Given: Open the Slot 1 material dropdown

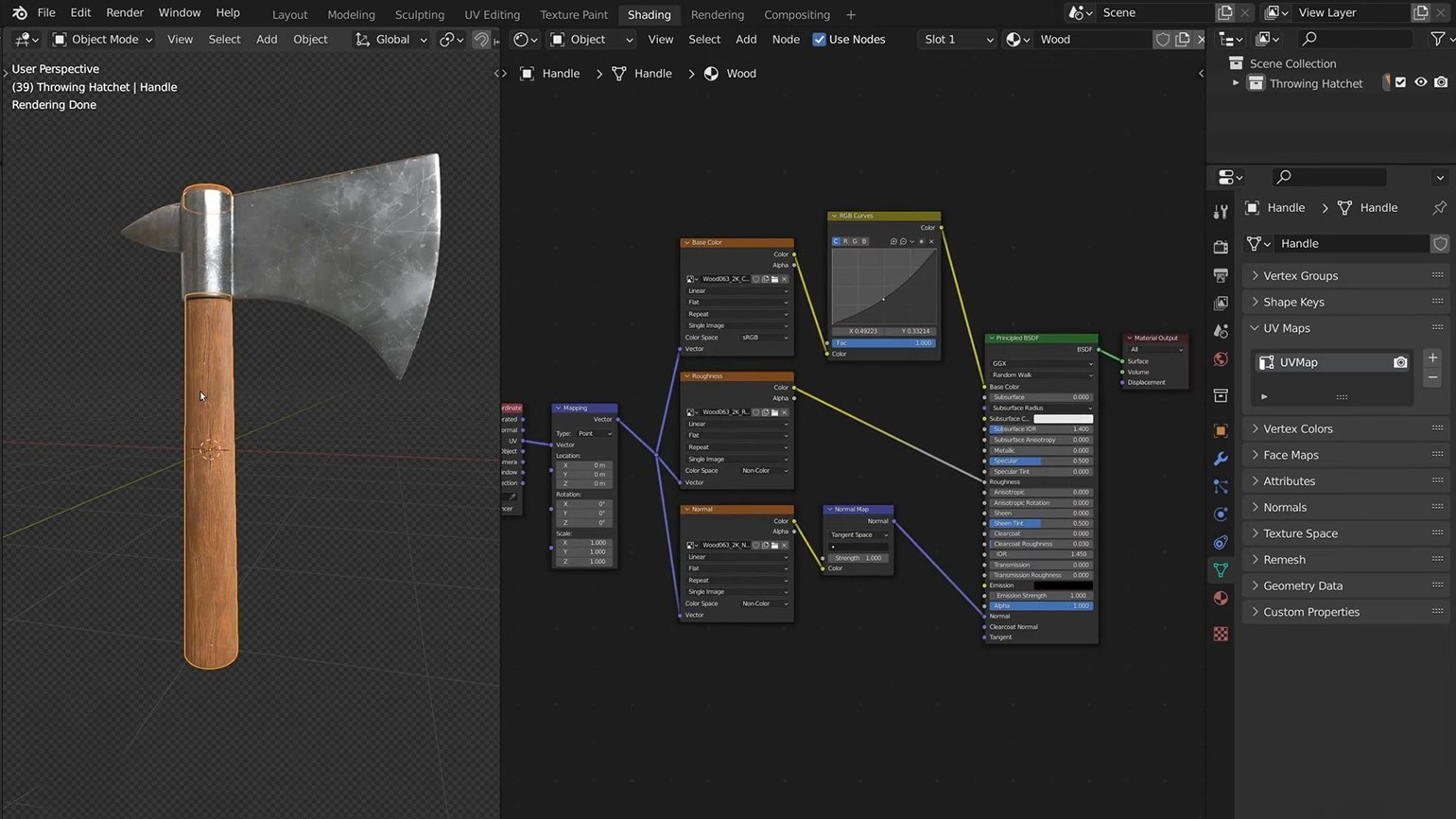Looking at the screenshot, I should [x=958, y=40].
